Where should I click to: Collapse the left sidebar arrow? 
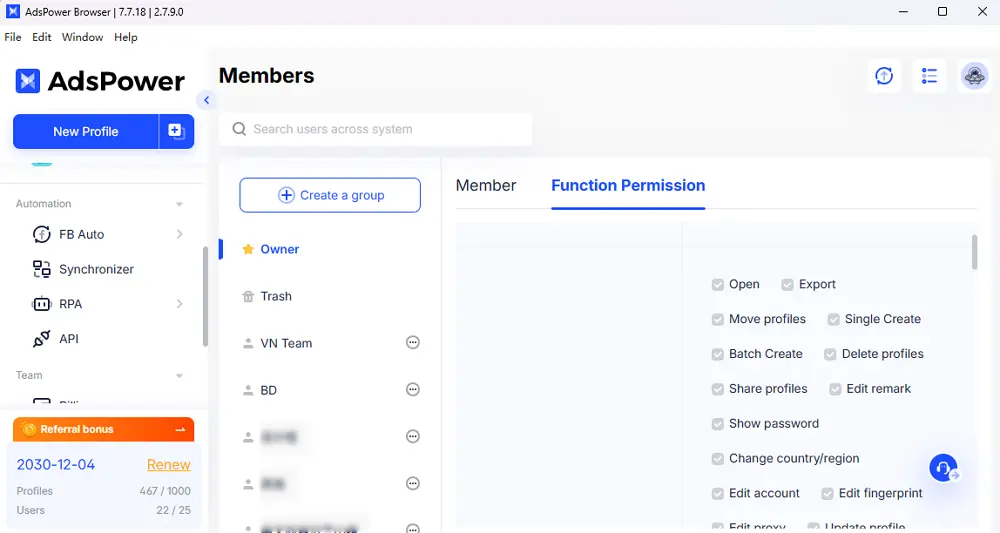tap(207, 100)
